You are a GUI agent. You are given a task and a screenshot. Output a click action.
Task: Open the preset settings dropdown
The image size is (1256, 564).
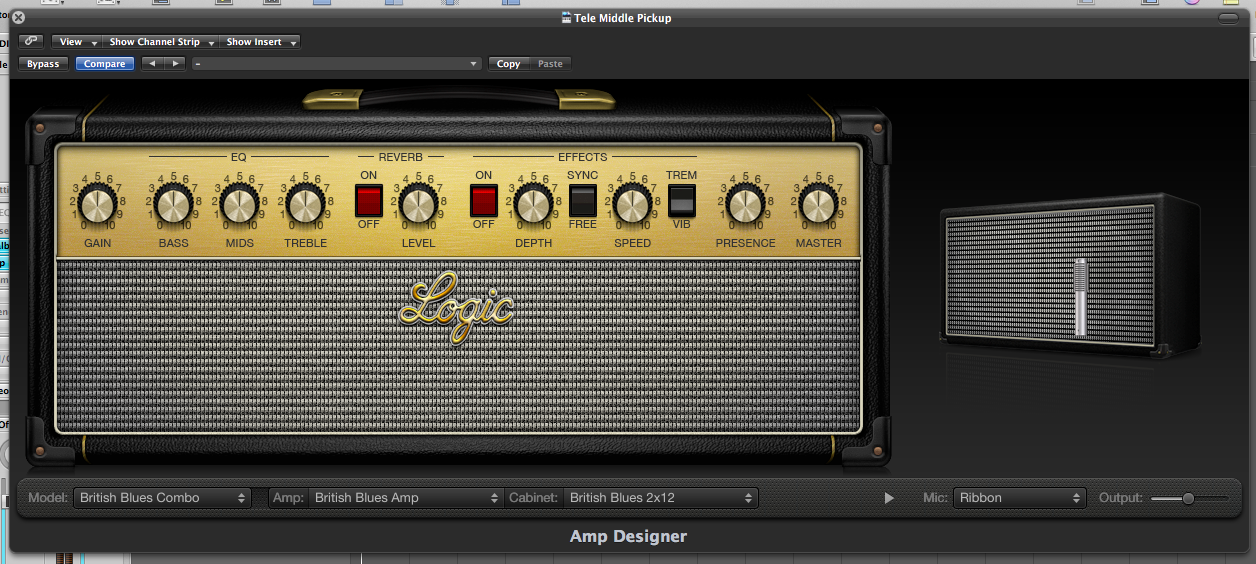(337, 64)
